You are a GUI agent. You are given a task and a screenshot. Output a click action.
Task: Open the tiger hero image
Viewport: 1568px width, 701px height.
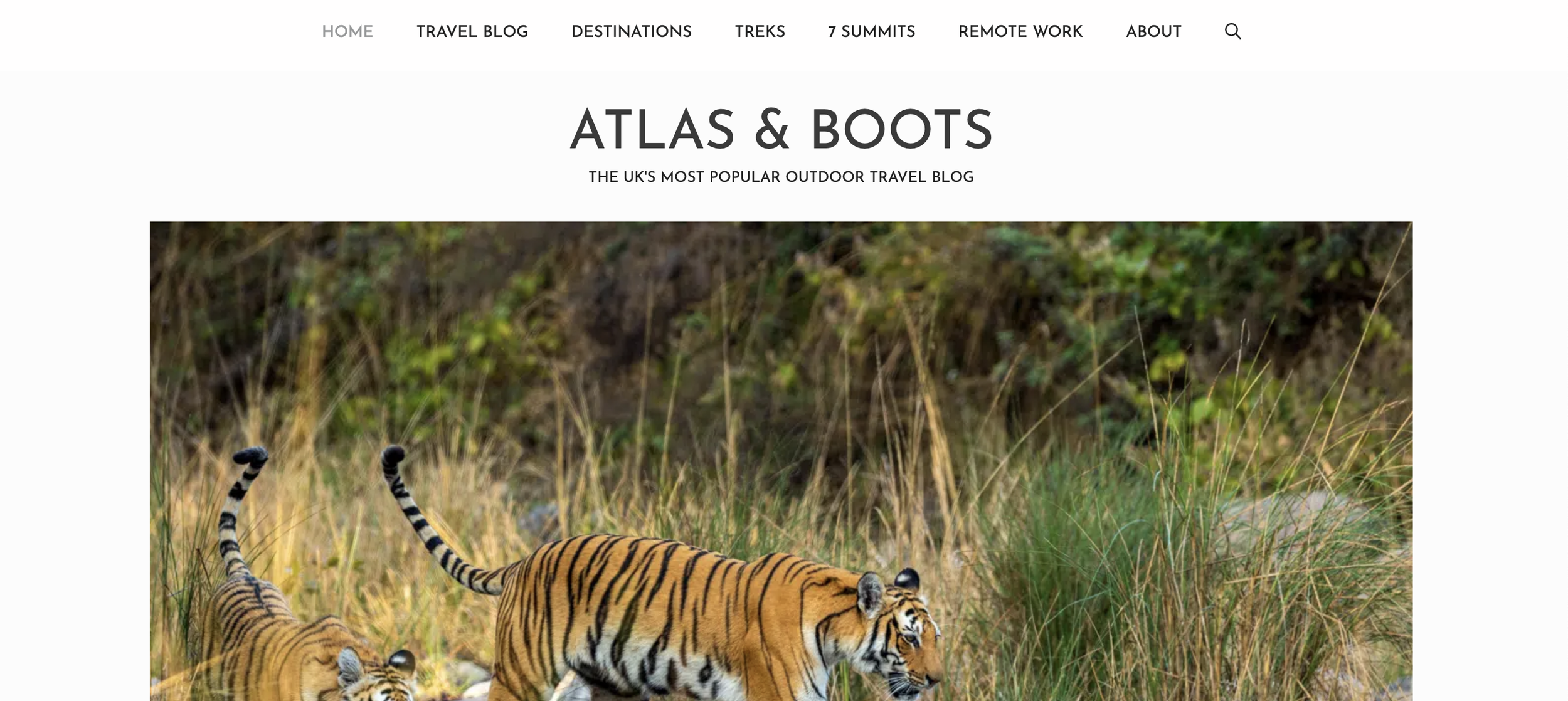[x=781, y=461]
